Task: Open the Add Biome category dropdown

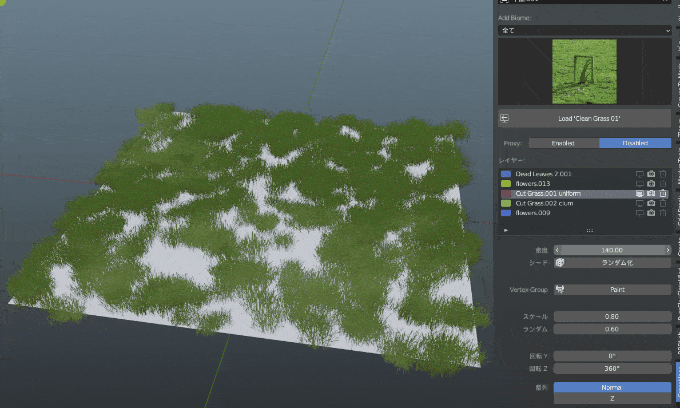Action: click(x=584, y=30)
